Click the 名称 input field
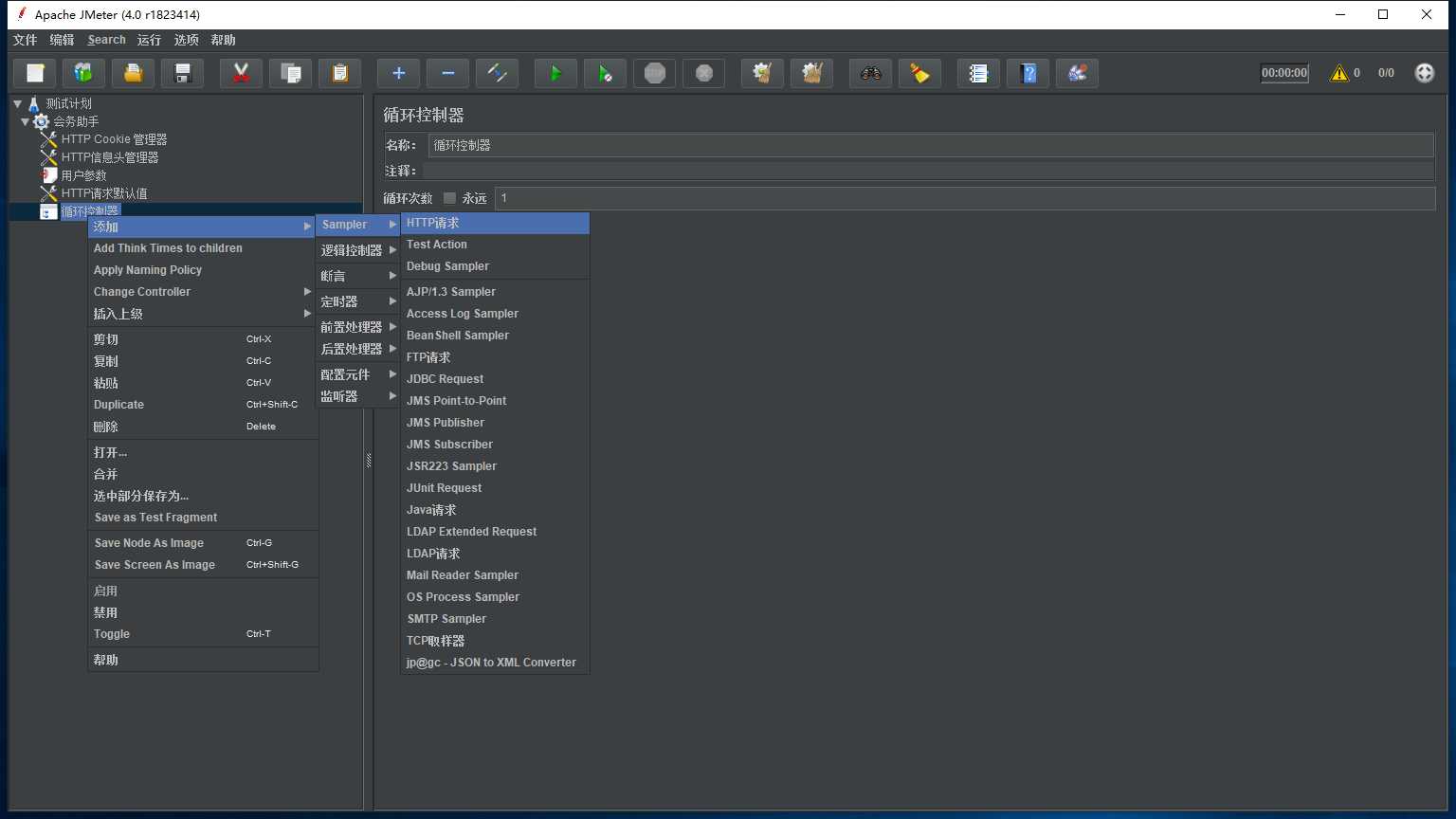1456x819 pixels. coord(931,145)
